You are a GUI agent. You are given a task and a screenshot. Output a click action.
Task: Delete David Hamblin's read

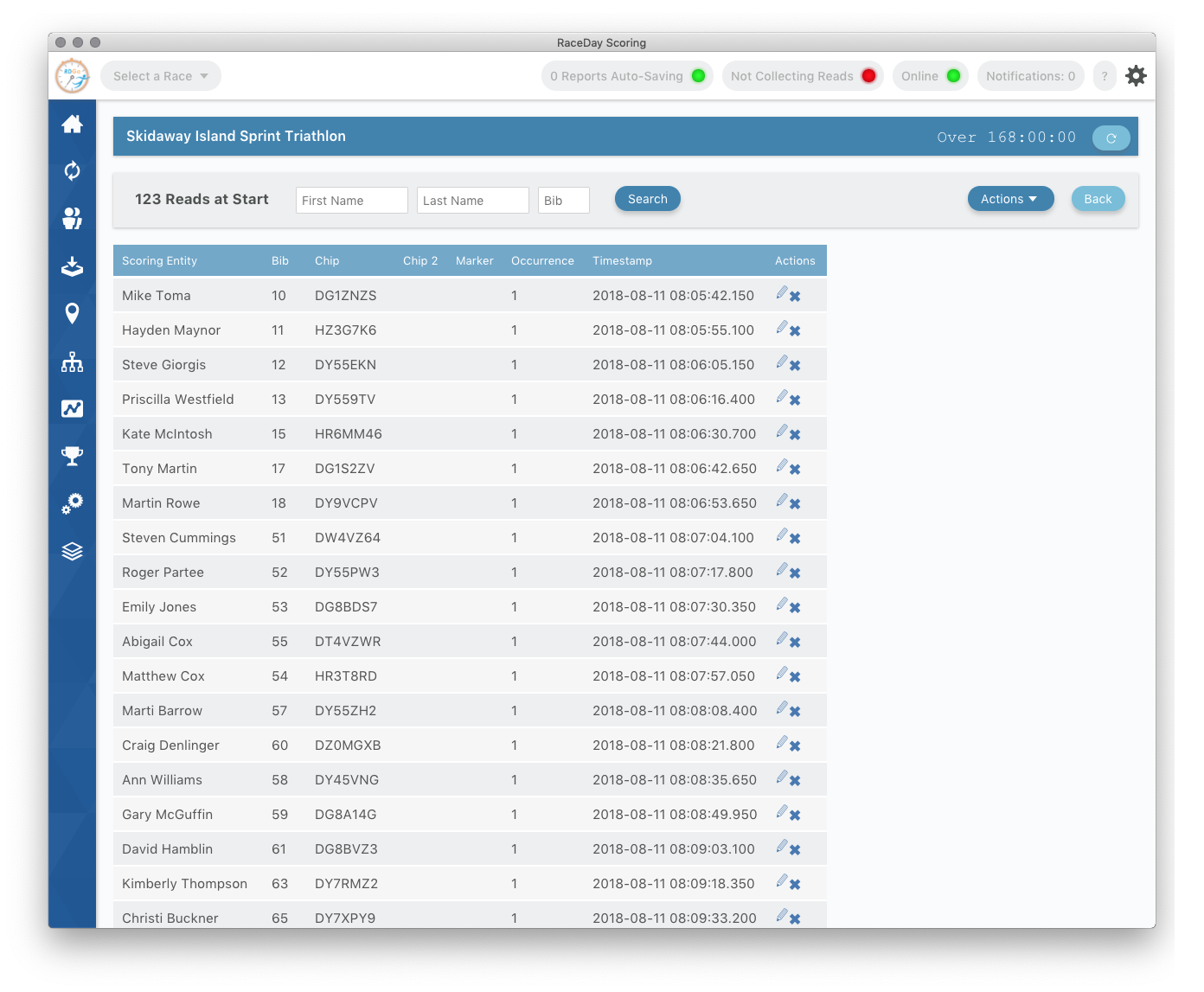(795, 850)
